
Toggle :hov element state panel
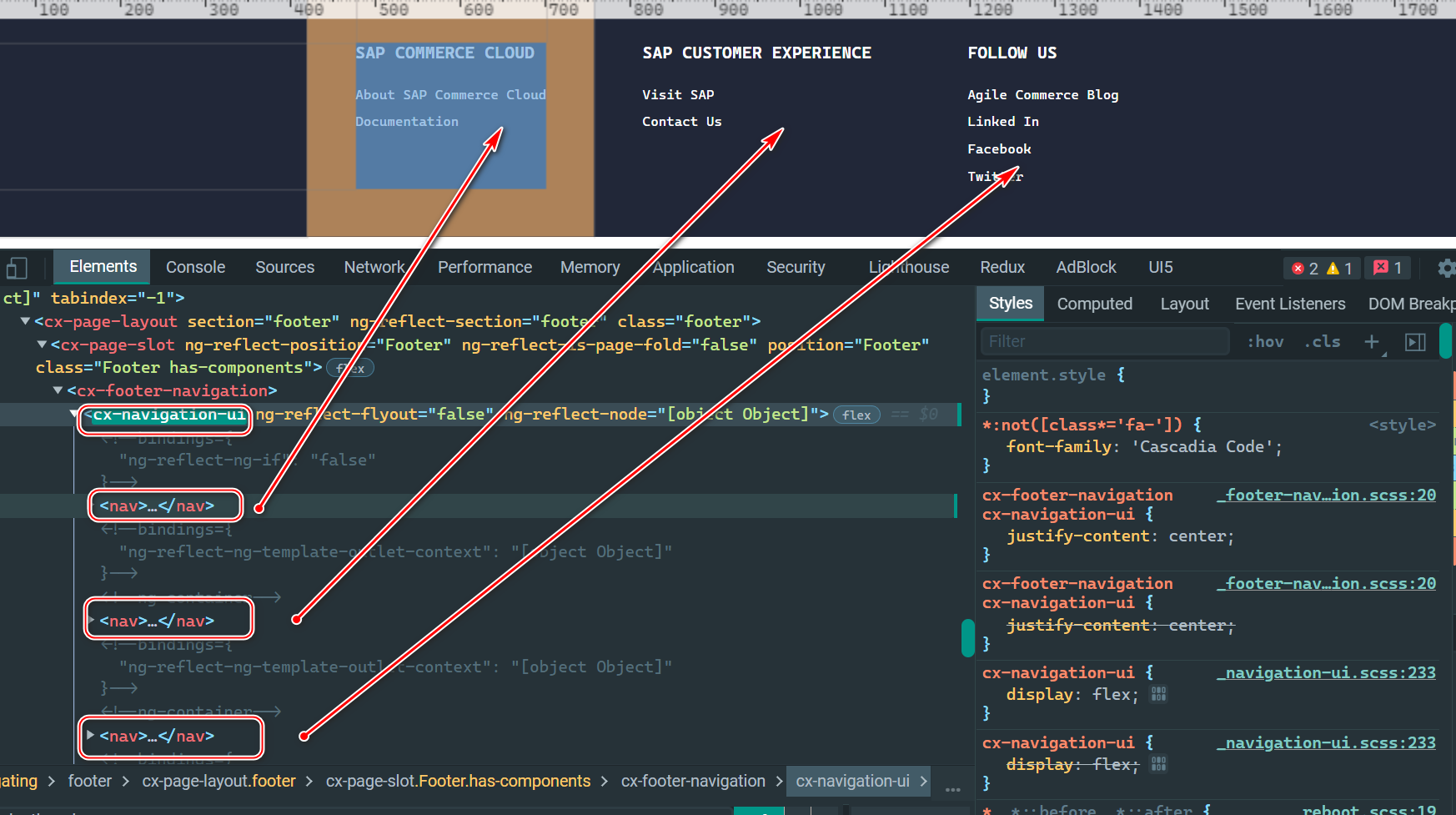[1265, 341]
